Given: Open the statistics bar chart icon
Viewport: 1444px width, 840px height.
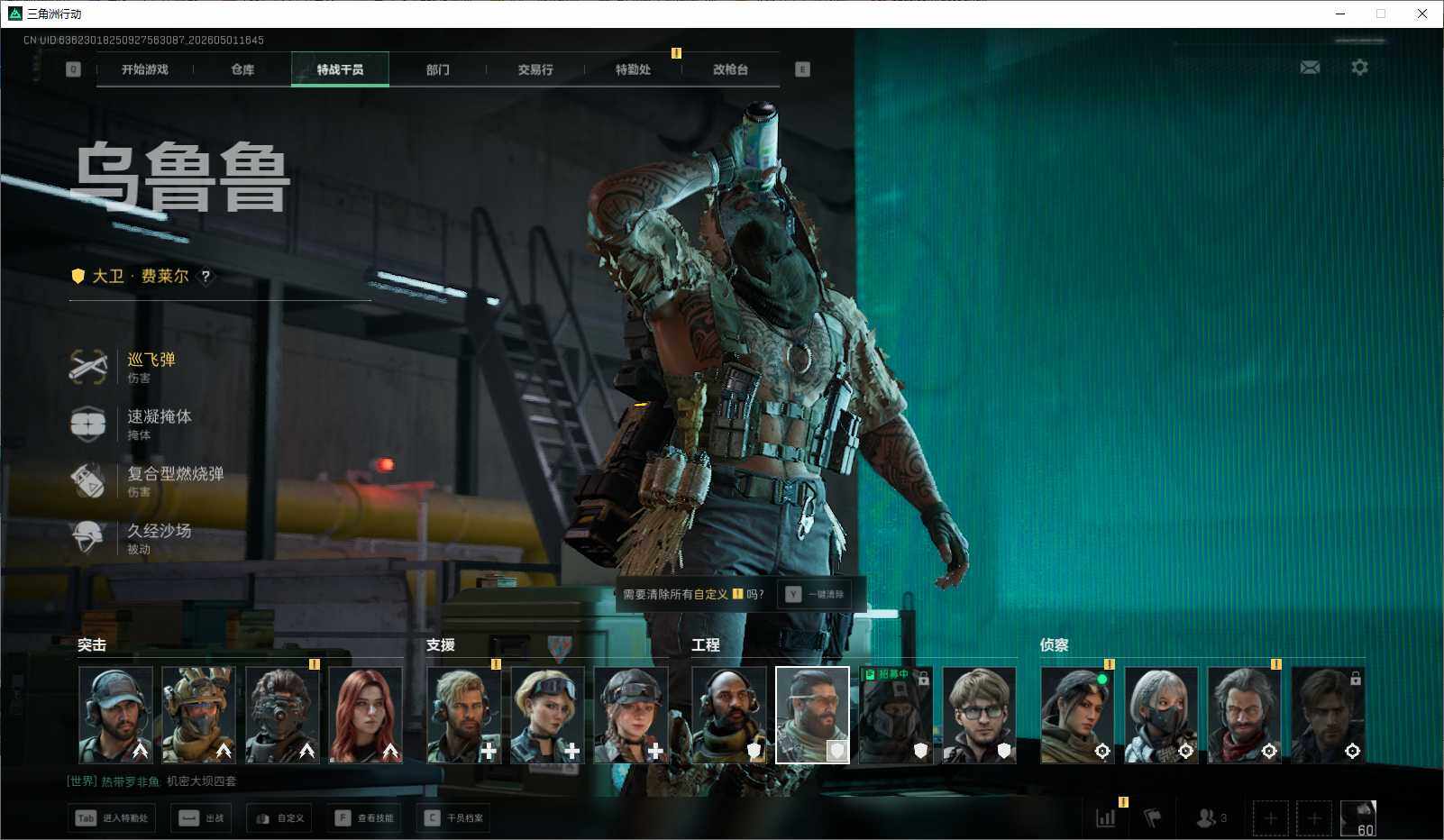Looking at the screenshot, I should (1106, 817).
